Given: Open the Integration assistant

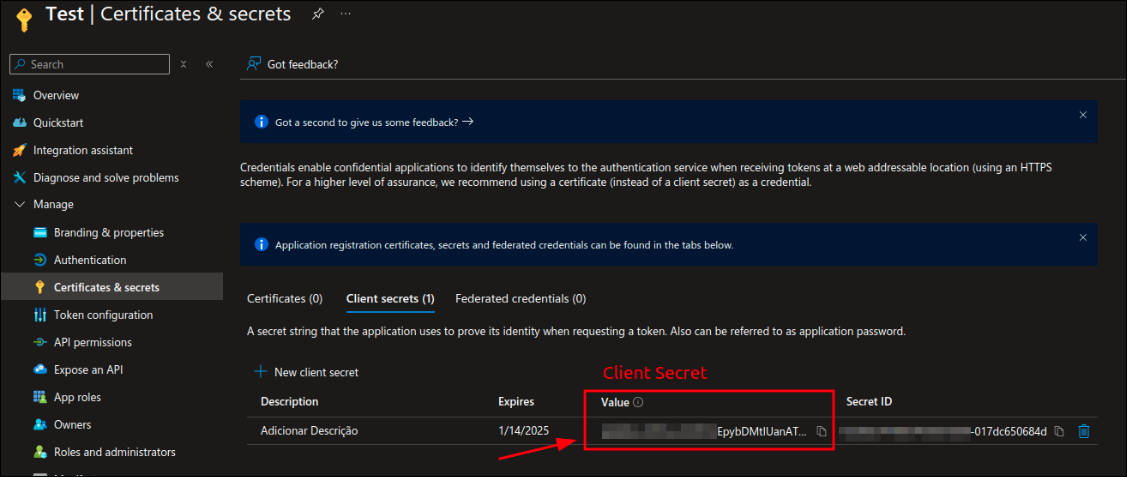Looking at the screenshot, I should [82, 150].
